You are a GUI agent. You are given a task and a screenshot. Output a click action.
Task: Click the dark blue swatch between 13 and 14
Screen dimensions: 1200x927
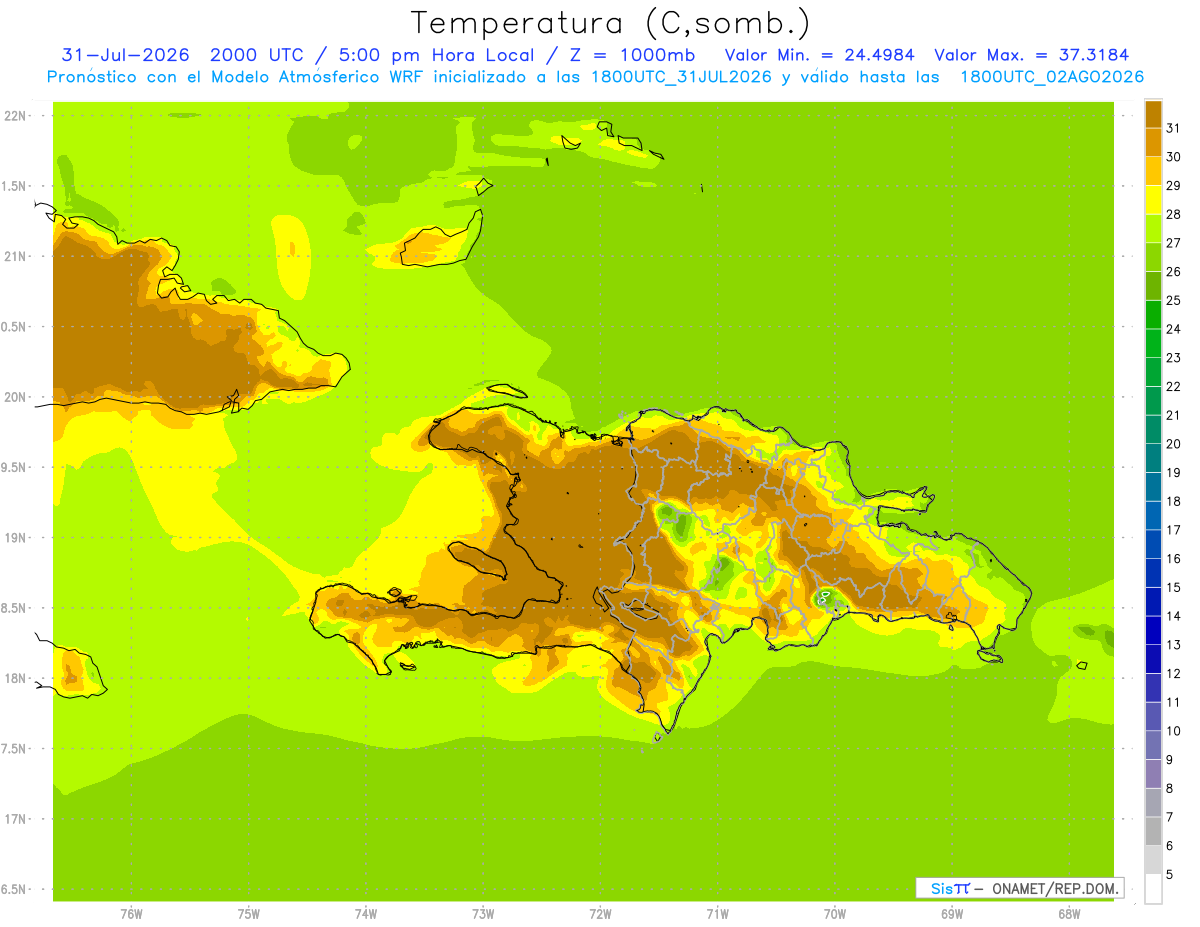1153,631
